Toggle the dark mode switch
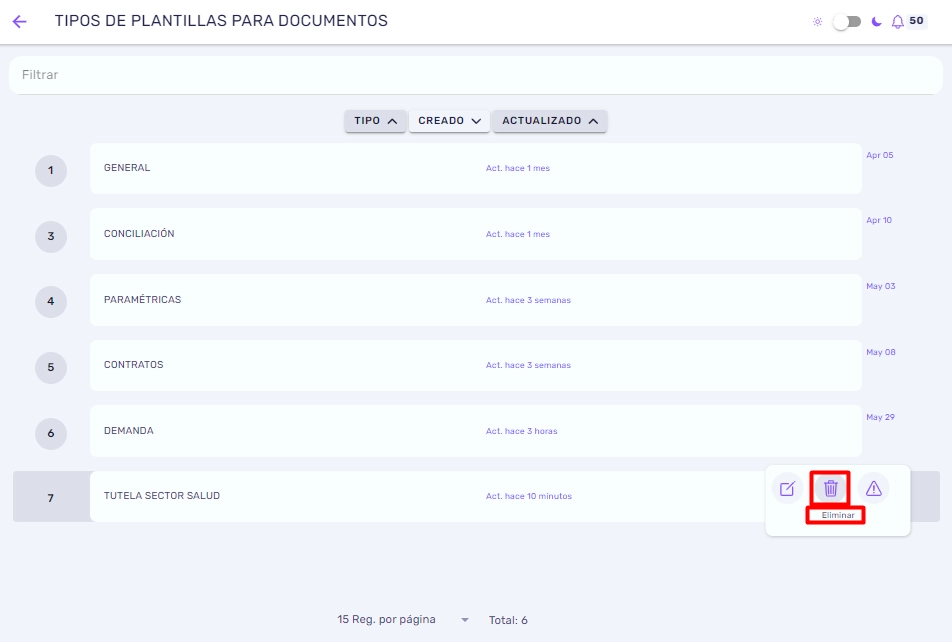952x642 pixels. (847, 22)
